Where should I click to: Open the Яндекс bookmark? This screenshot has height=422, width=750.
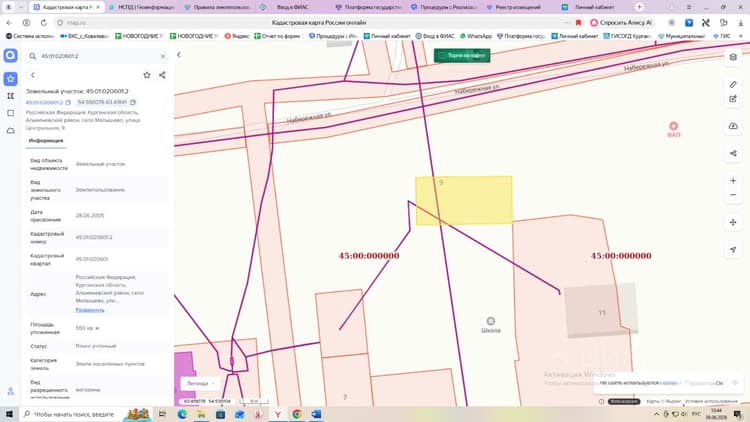(x=237, y=36)
